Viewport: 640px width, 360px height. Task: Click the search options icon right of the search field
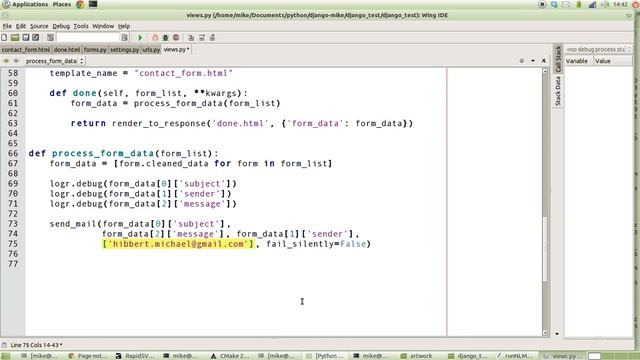point(124,38)
